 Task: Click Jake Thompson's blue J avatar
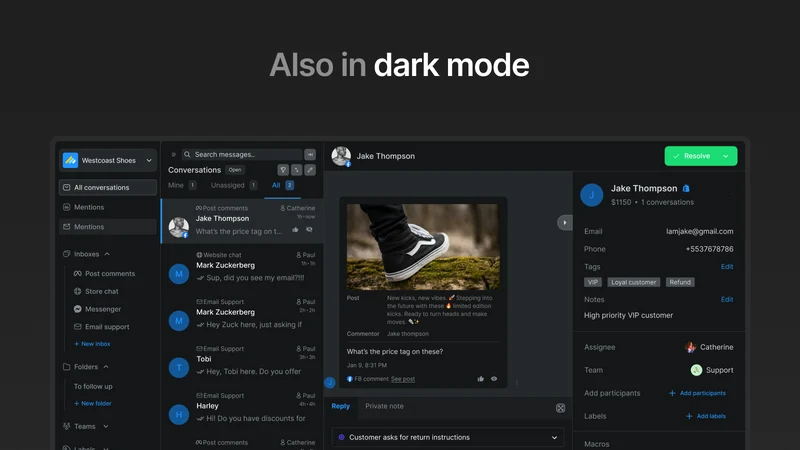point(592,194)
